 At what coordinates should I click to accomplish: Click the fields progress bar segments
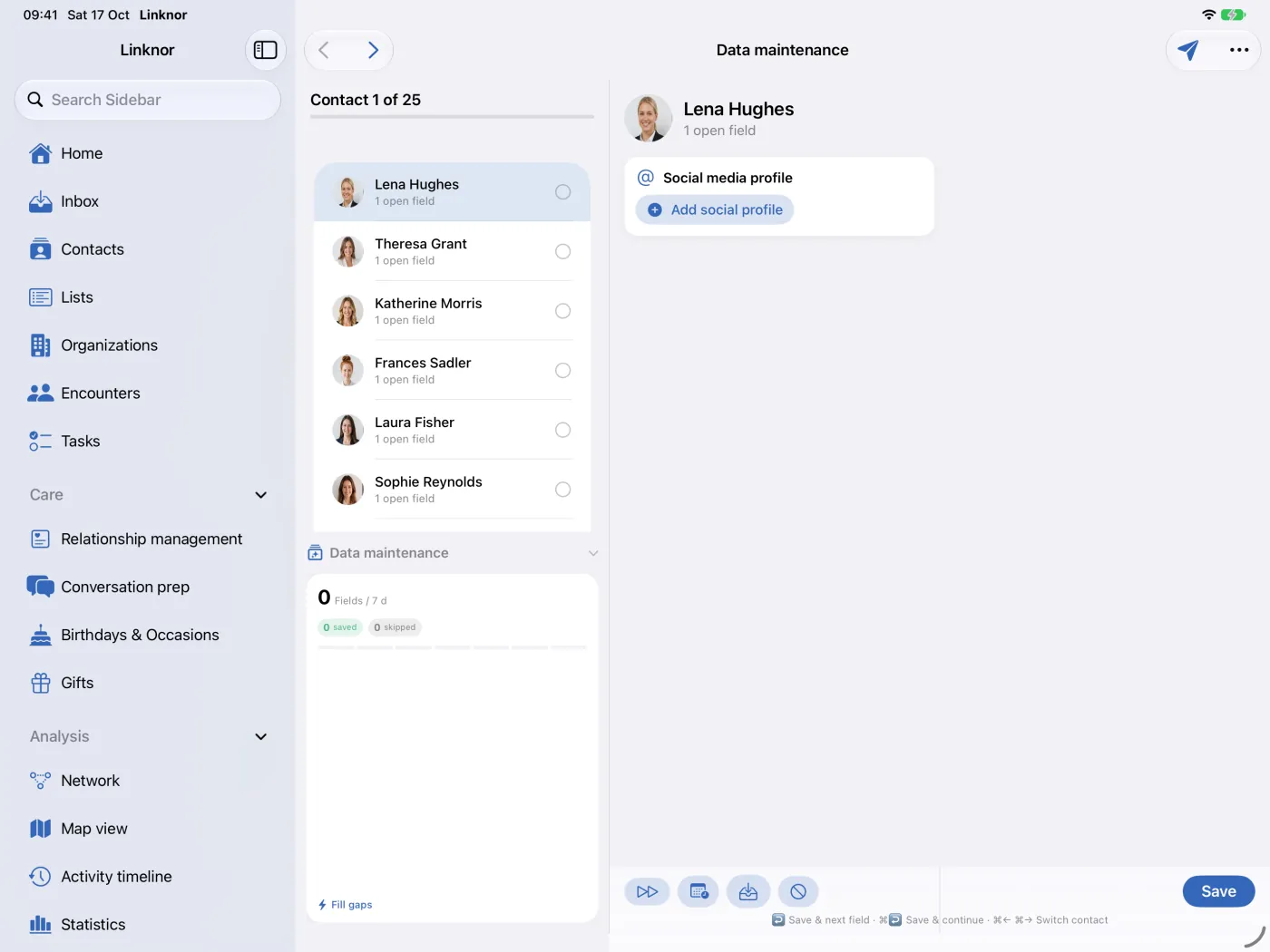click(453, 647)
